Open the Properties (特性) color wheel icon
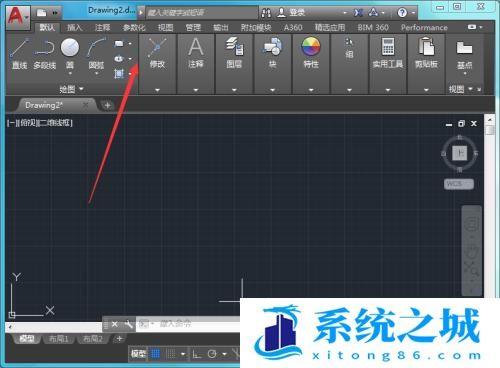 pos(311,47)
